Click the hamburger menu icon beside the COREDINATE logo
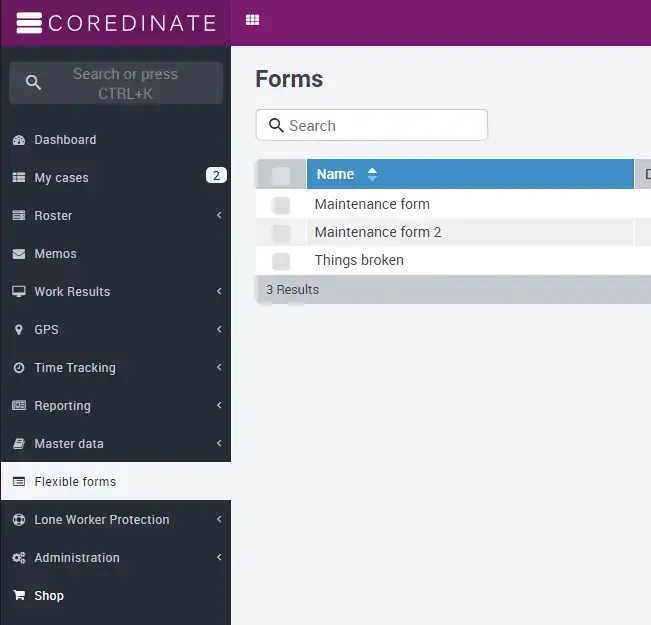The image size is (651, 625). pyautogui.click(x=29, y=22)
